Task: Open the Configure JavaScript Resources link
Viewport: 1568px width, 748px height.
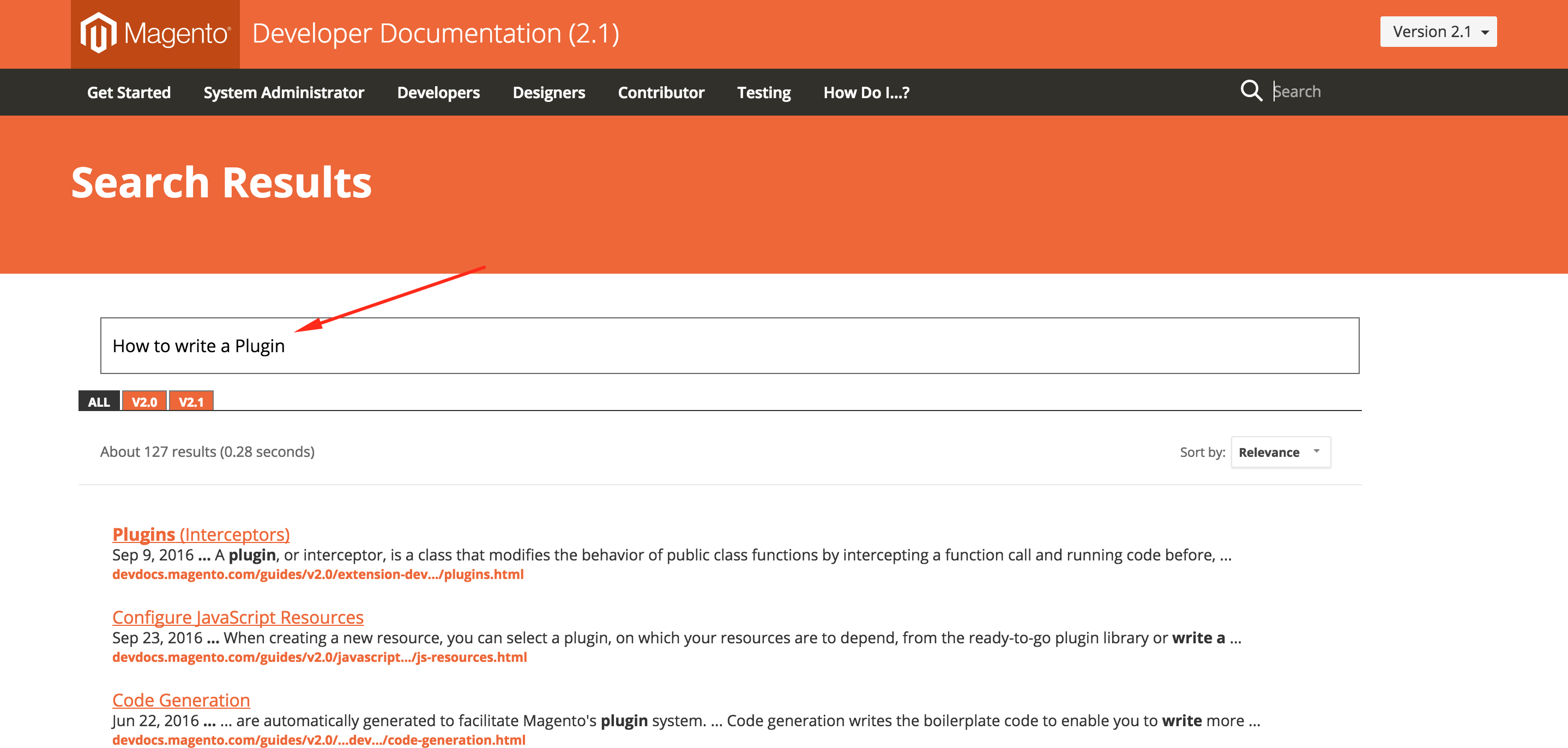Action: pos(237,617)
